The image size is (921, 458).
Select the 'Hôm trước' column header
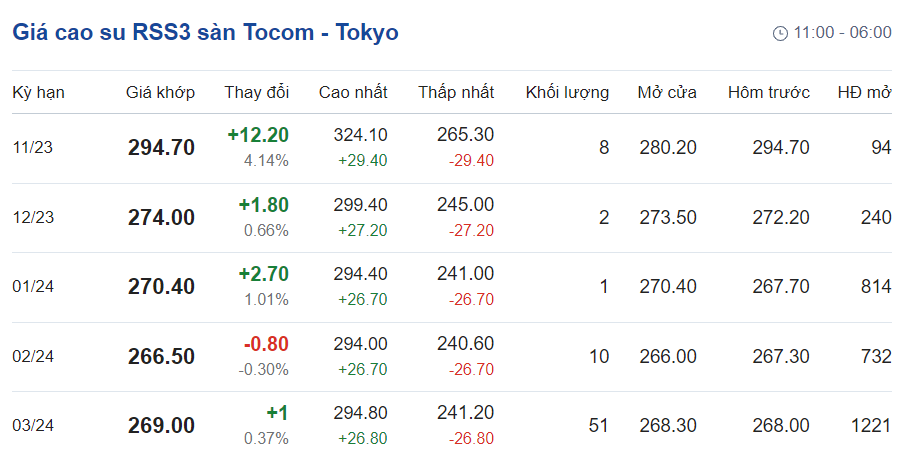(768, 93)
